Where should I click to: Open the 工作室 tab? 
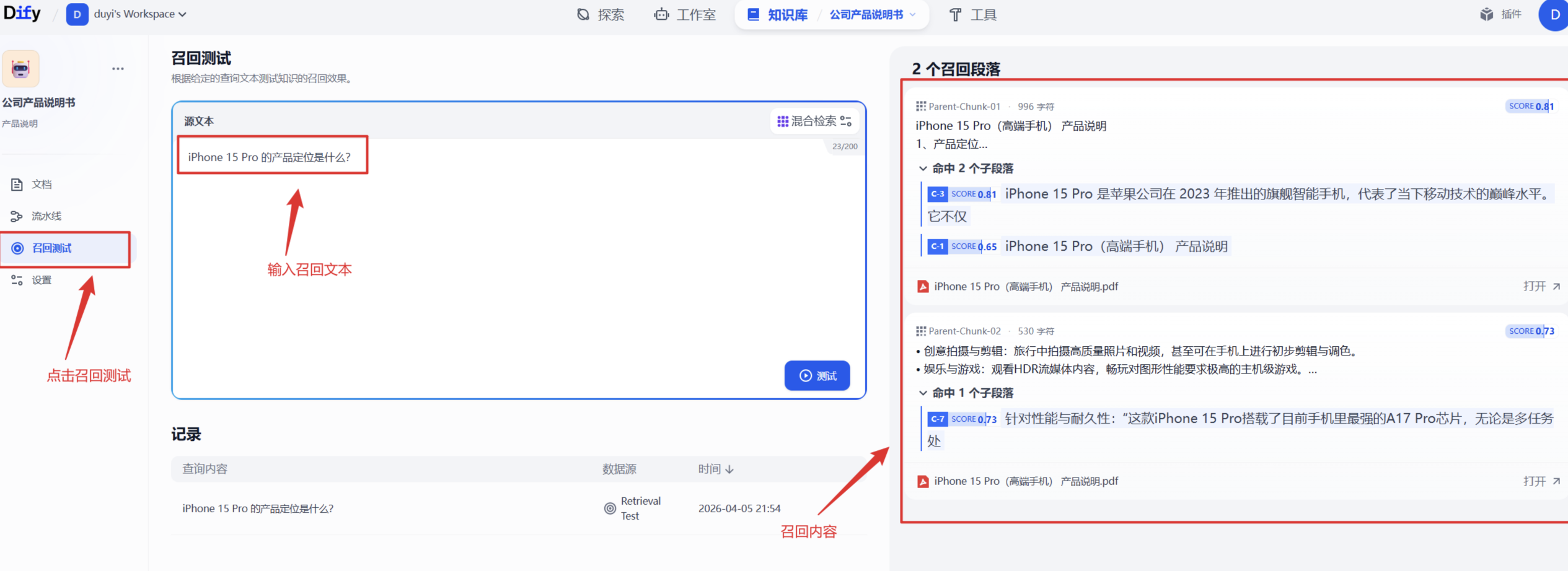[684, 14]
